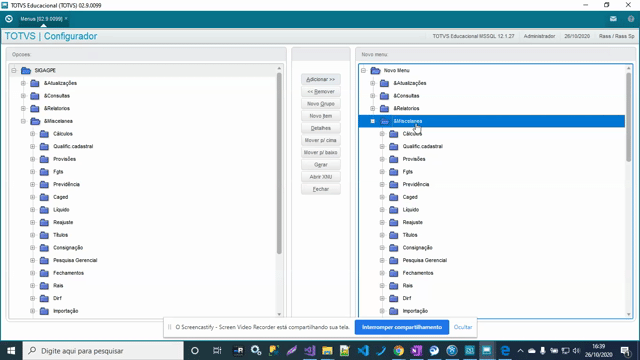Click the Gerar button

pos(321,165)
